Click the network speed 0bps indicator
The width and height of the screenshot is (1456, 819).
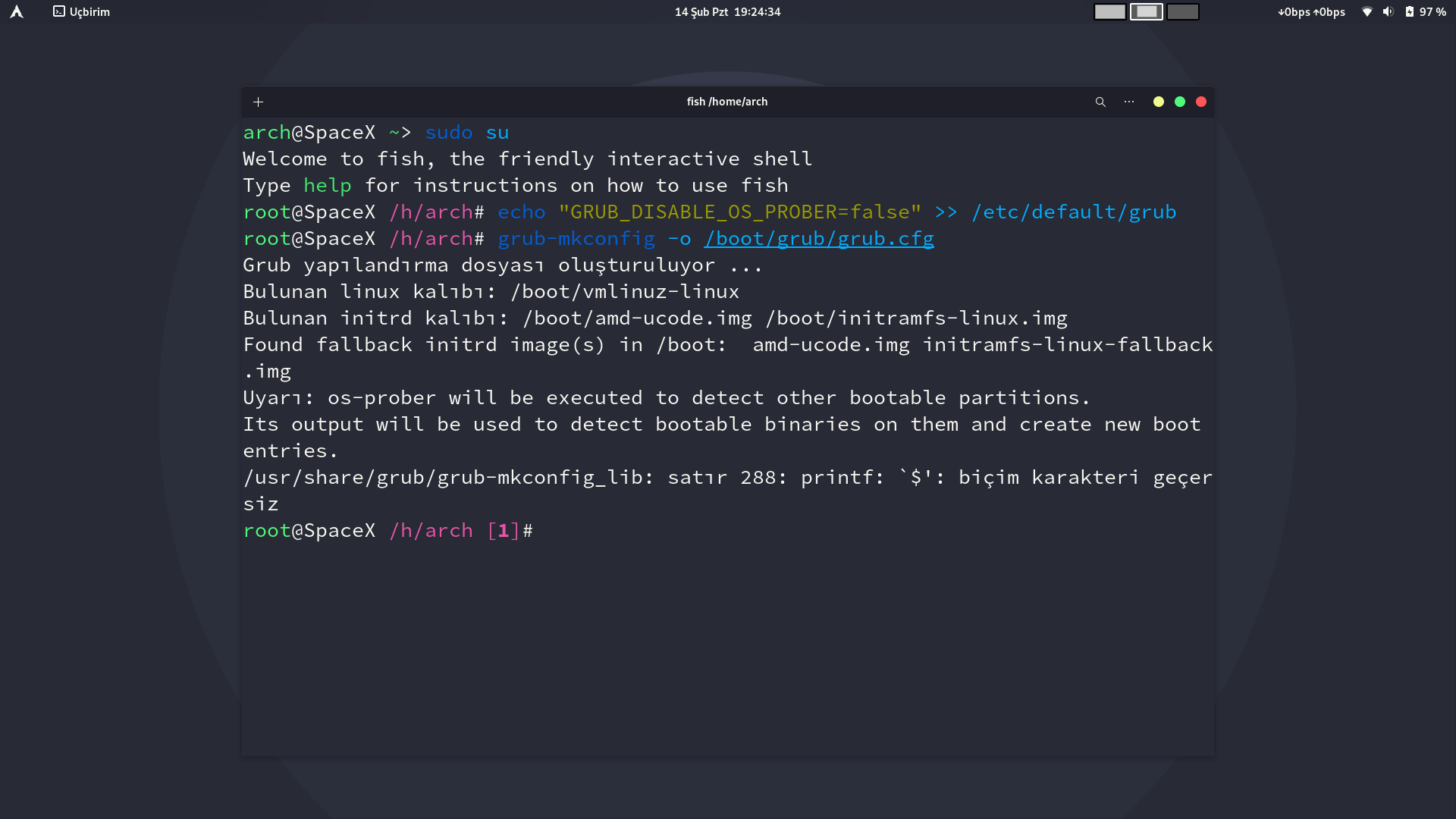[x=1311, y=11]
